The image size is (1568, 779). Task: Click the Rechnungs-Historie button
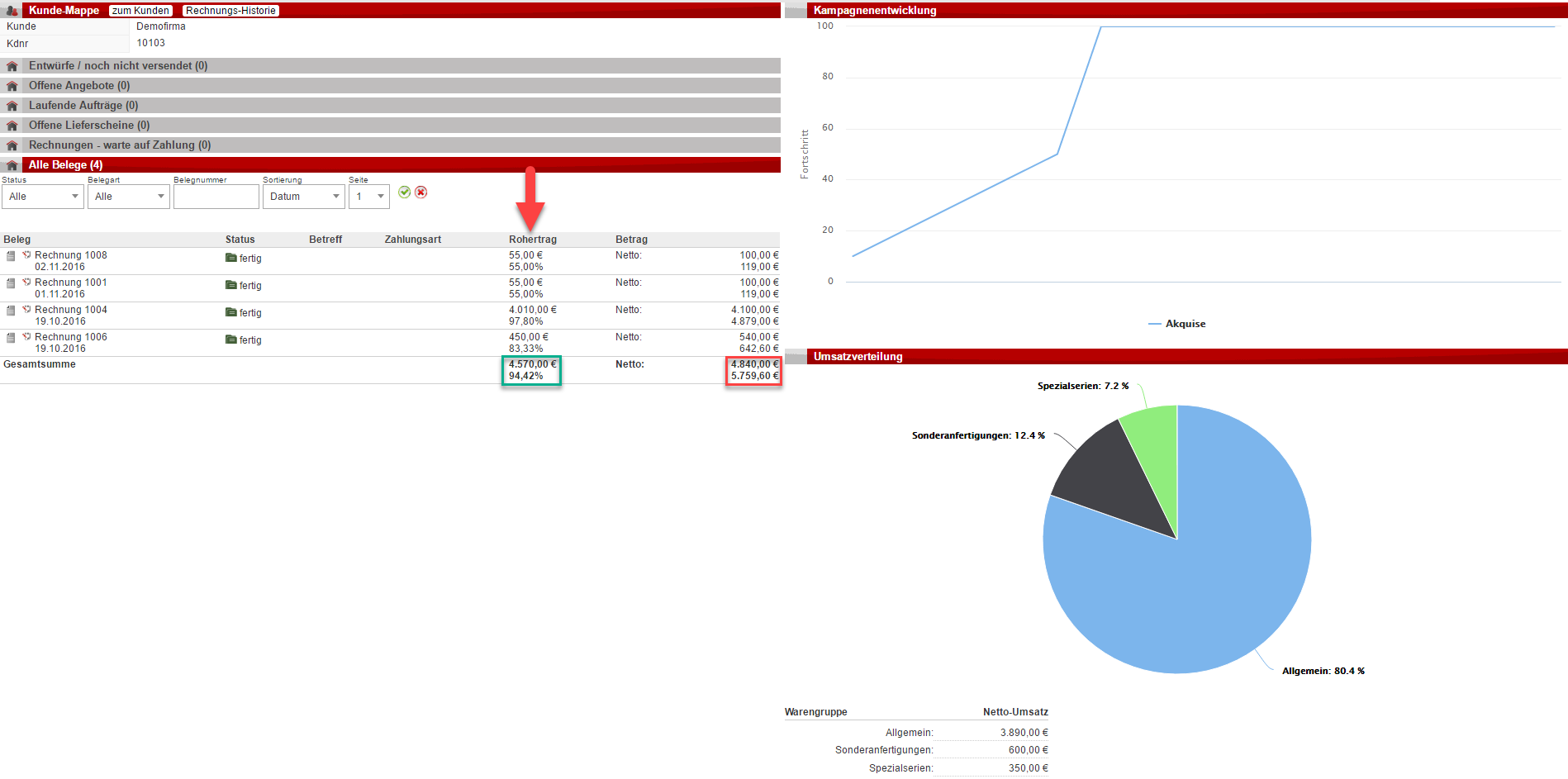(x=230, y=11)
